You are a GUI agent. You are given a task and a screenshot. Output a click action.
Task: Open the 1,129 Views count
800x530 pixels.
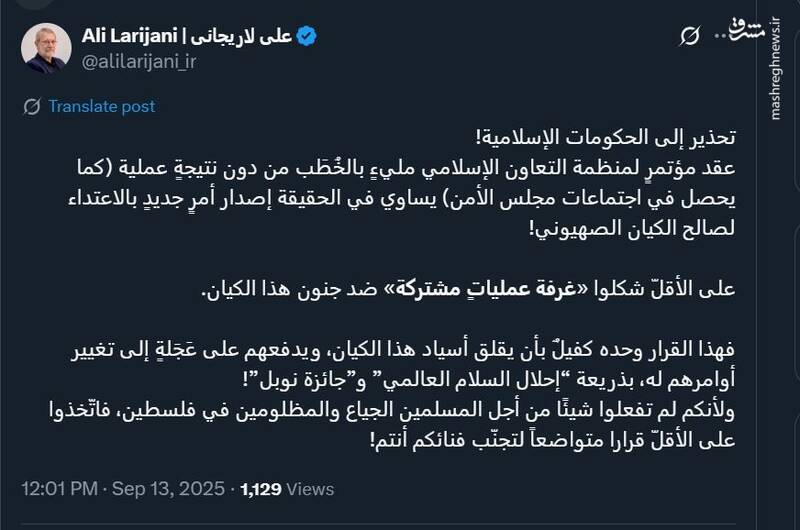(x=287, y=489)
